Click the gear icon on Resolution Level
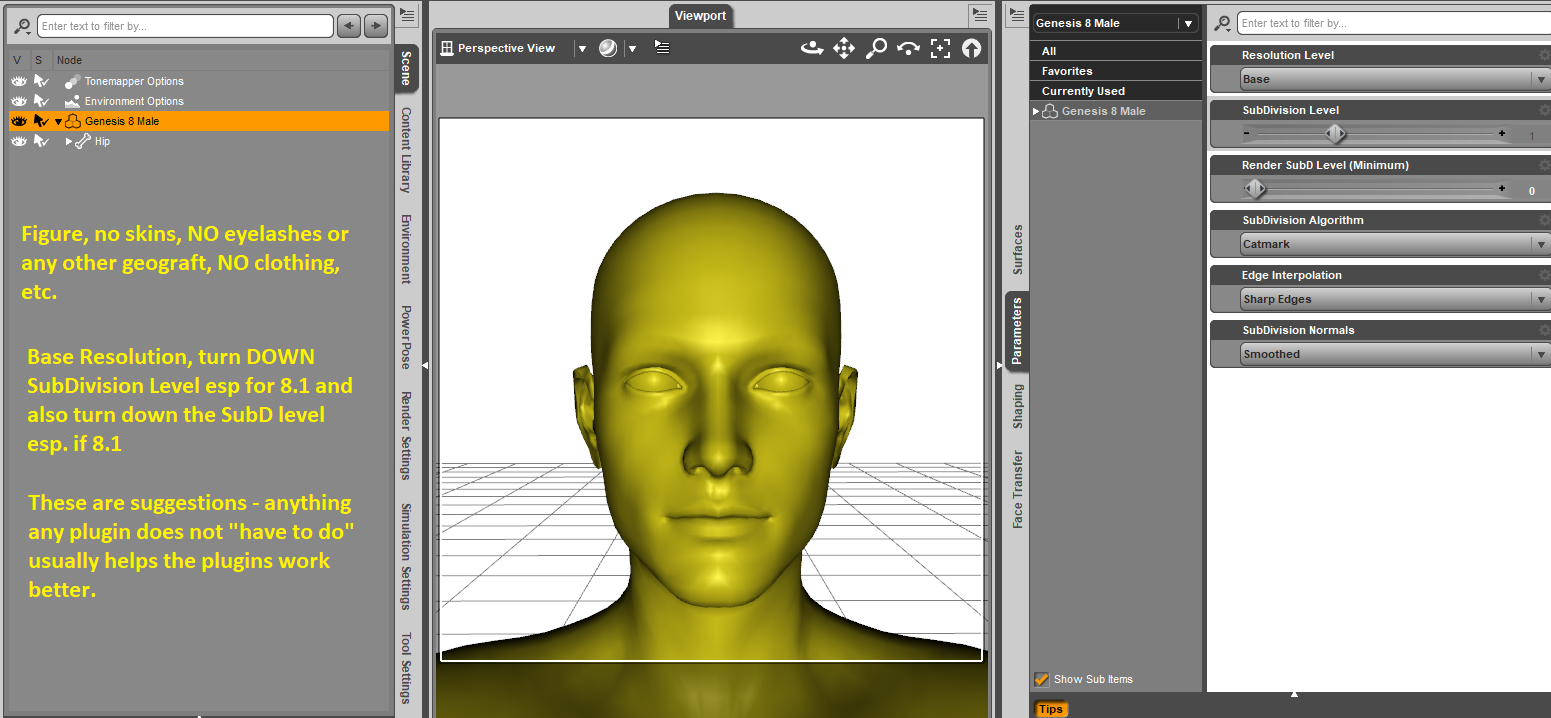The image size is (1551, 718). pos(1543,55)
